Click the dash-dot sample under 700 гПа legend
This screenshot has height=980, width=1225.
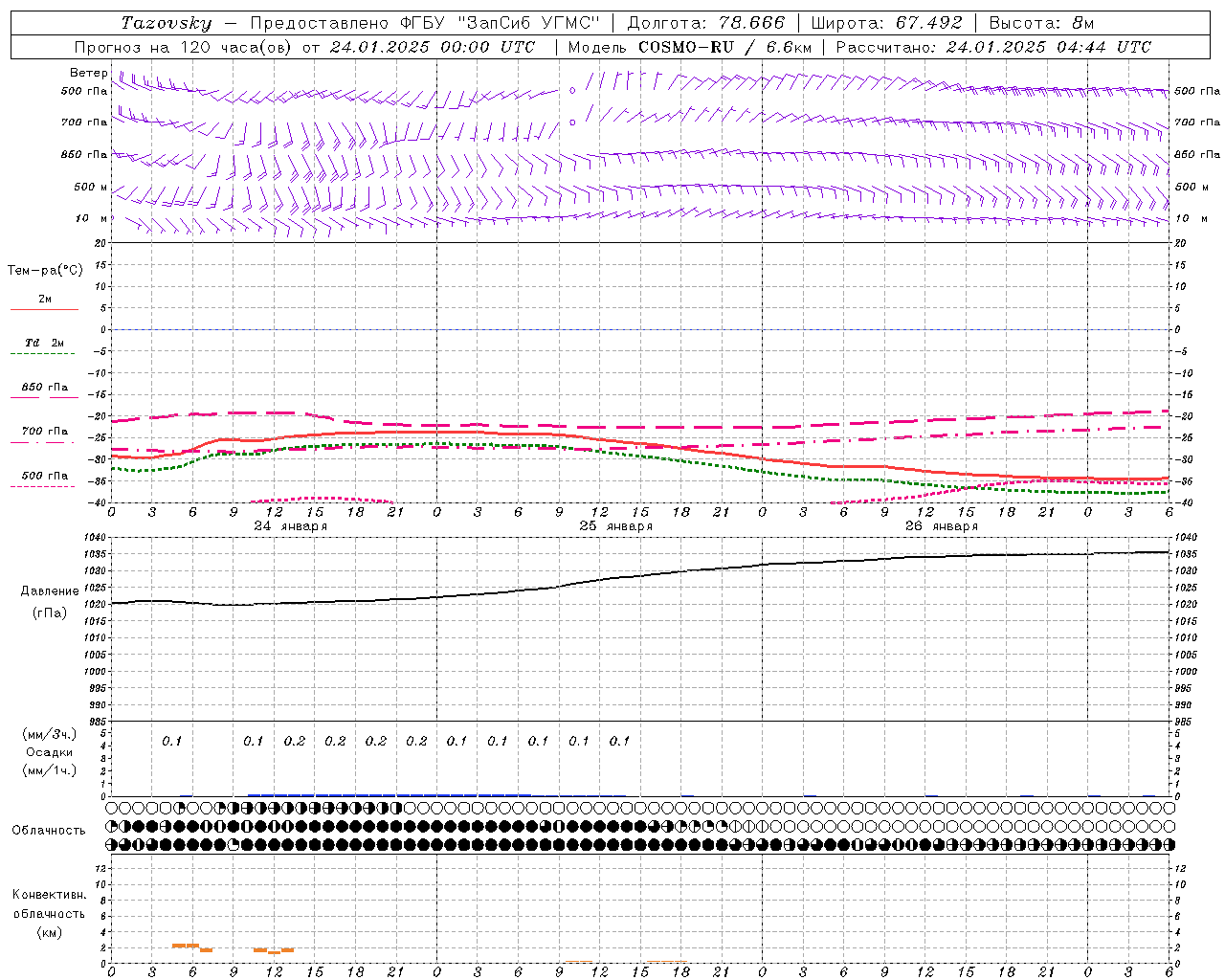(43, 442)
